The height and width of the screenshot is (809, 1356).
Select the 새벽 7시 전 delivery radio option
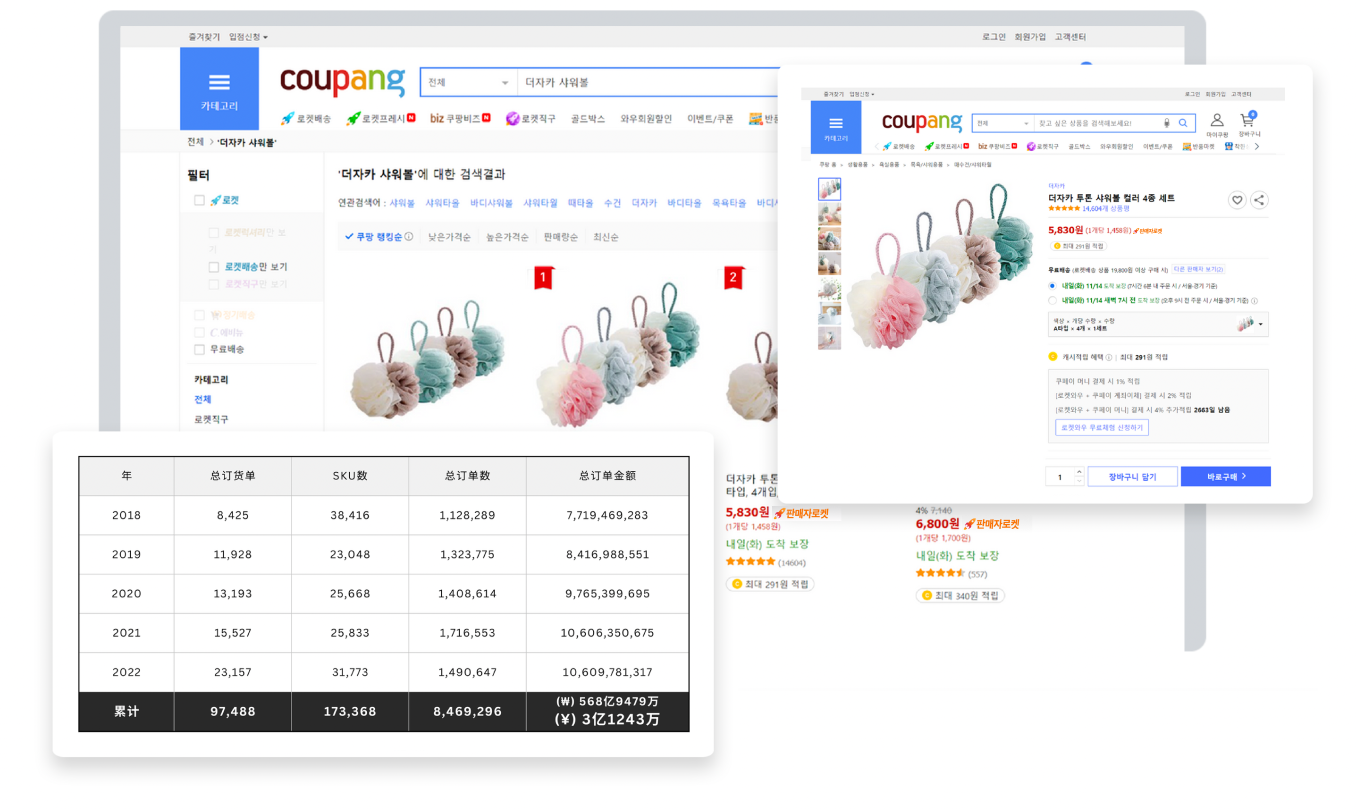1052,300
